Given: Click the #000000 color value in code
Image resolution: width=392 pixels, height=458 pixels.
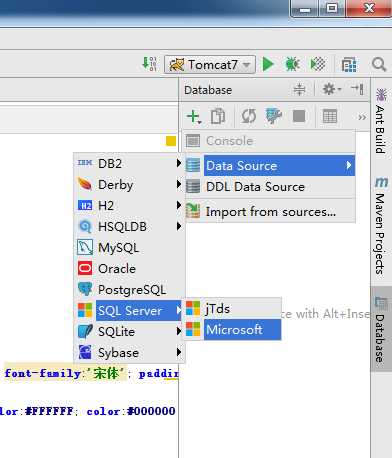Looking at the screenshot, I should [152, 411].
